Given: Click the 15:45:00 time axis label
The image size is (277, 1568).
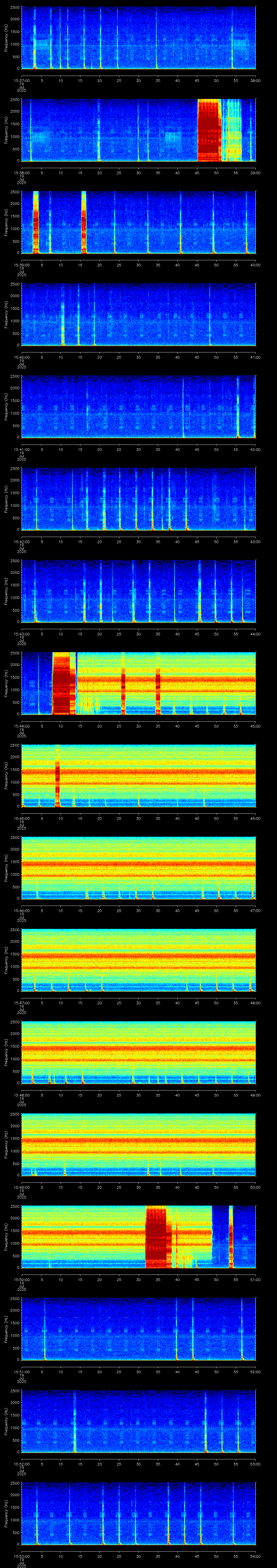Looking at the screenshot, I should pos(21,818).
